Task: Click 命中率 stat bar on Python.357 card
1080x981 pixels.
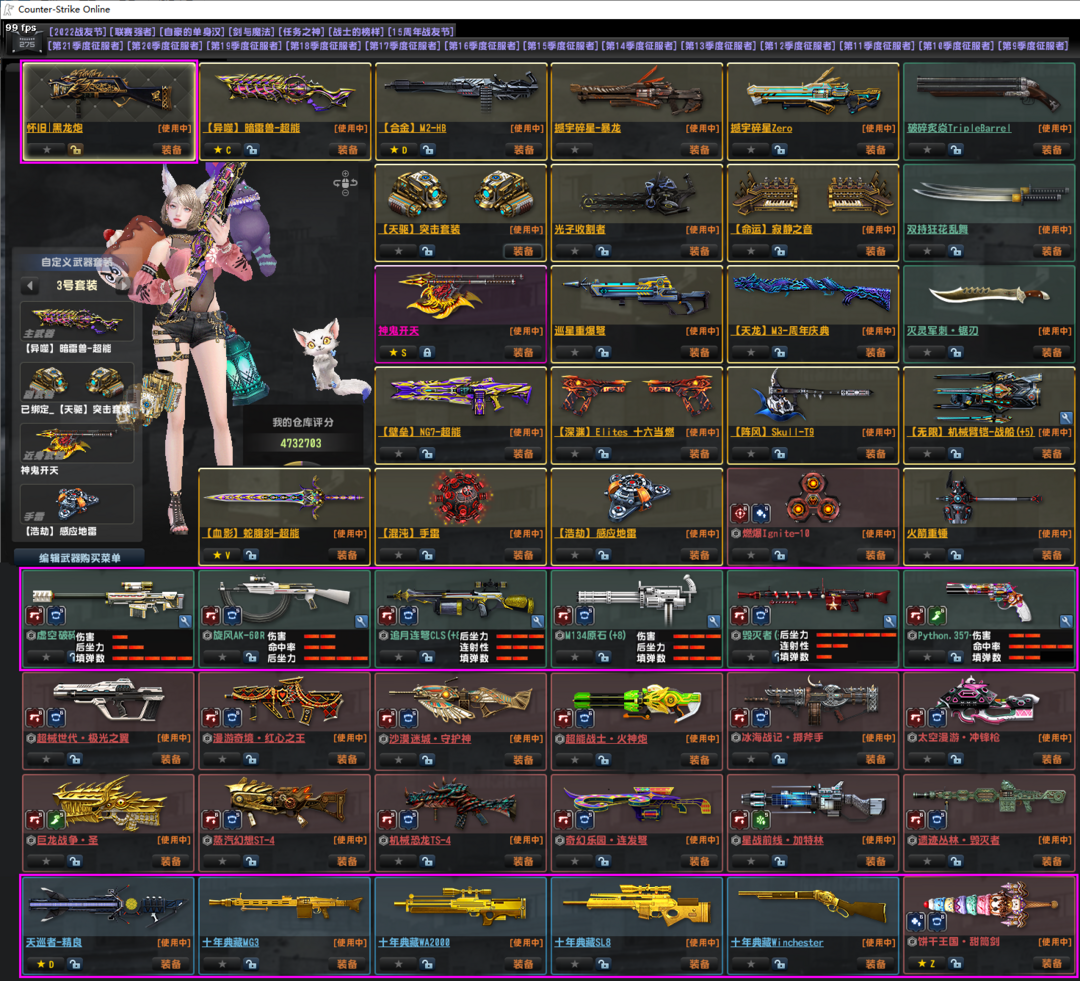Action: tap(1041, 647)
